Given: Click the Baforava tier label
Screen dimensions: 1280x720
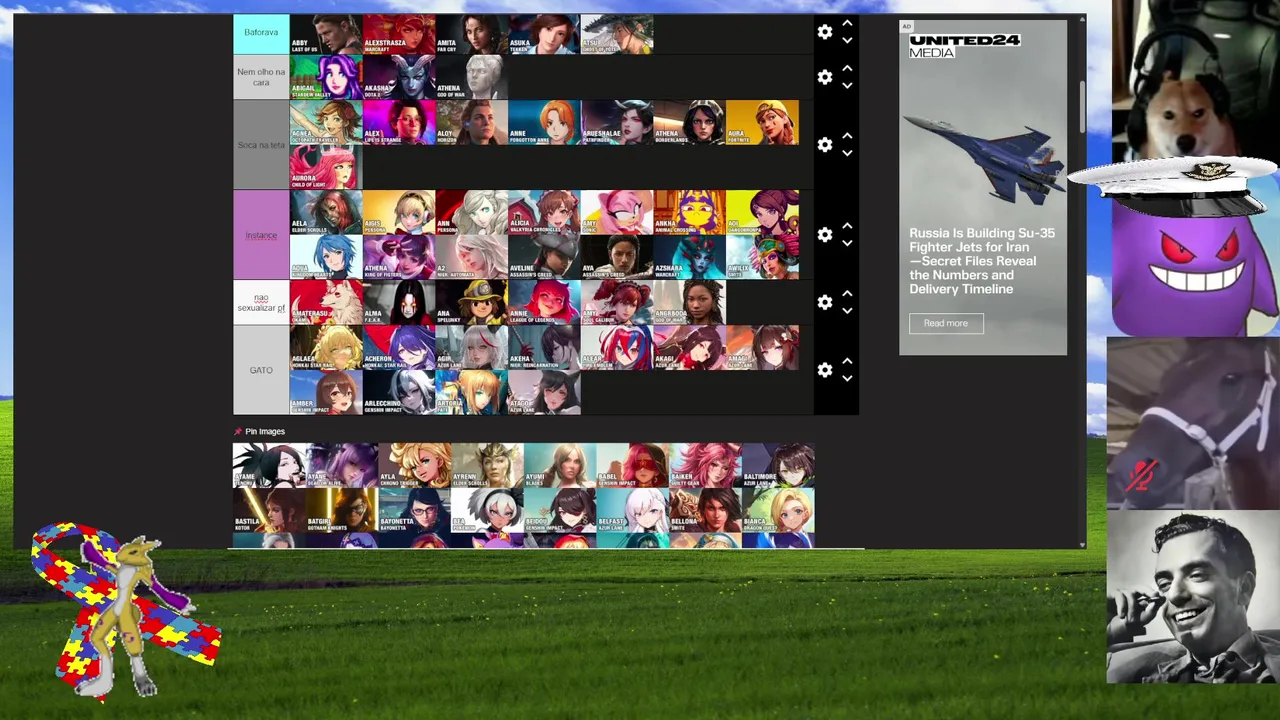Looking at the screenshot, I should click(x=261, y=33).
